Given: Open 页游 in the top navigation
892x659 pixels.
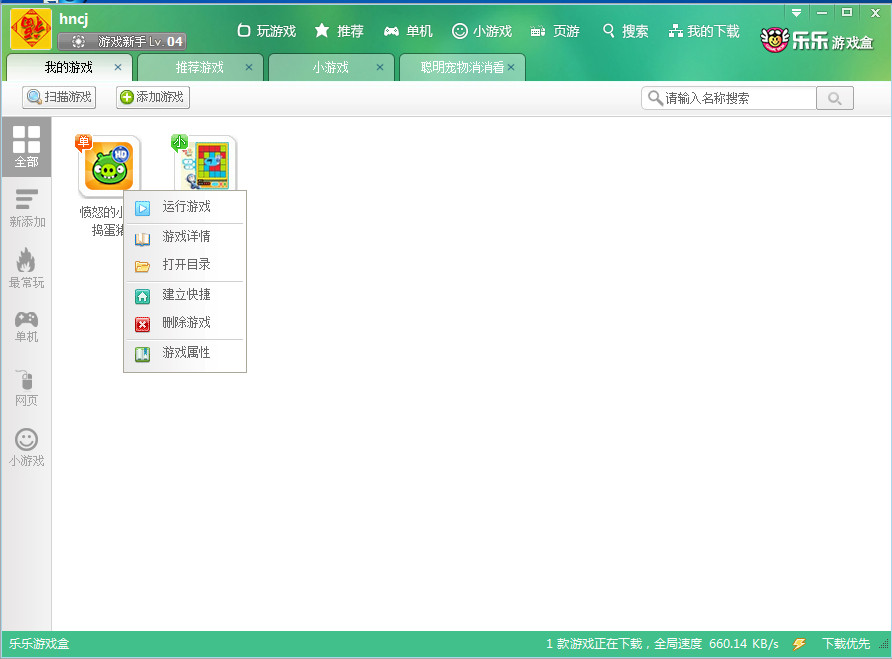Looking at the screenshot, I should (x=555, y=31).
